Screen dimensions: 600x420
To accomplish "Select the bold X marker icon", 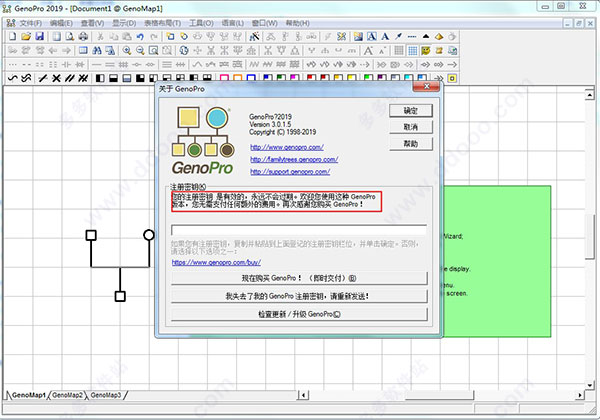I will [56, 78].
